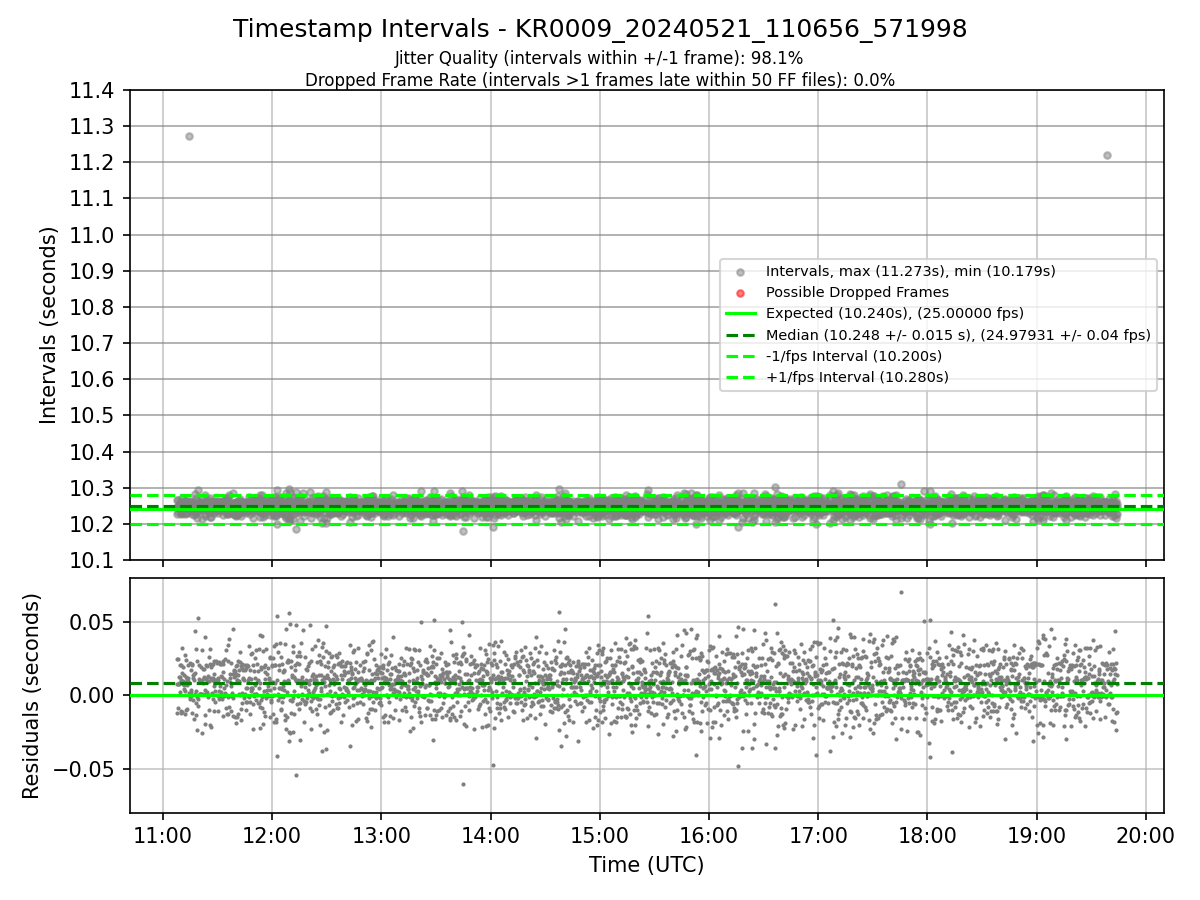The width and height of the screenshot is (1200, 900).
Task: Click the plot title 'Timestamp Intervals - KR0009_20240521_110656_571998'
Action: pos(600,29)
